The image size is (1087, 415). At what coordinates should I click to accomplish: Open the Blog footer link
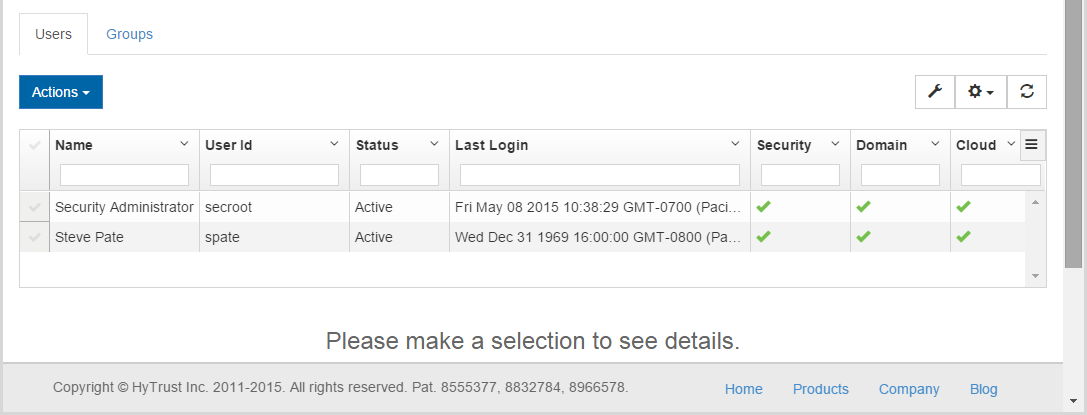coord(984,389)
